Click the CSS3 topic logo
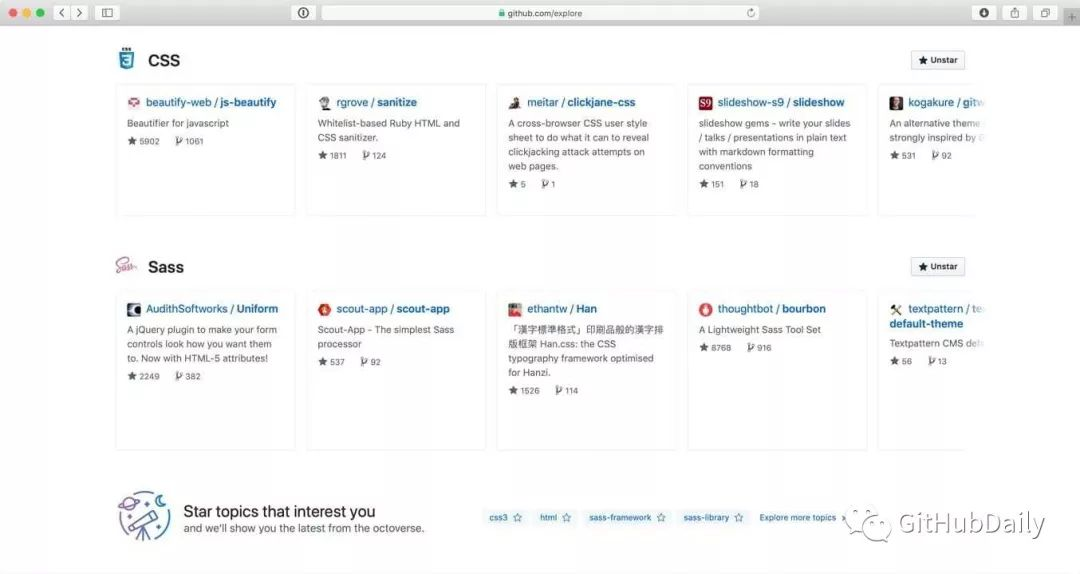1080x574 pixels. tap(126, 59)
